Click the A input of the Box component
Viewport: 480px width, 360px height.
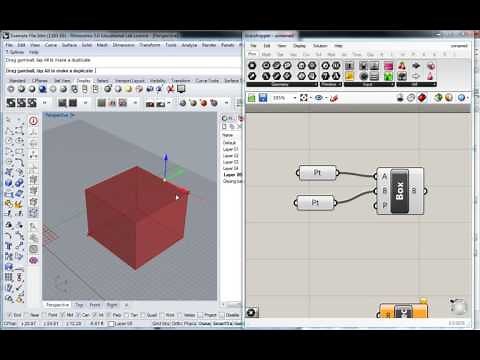coord(384,176)
